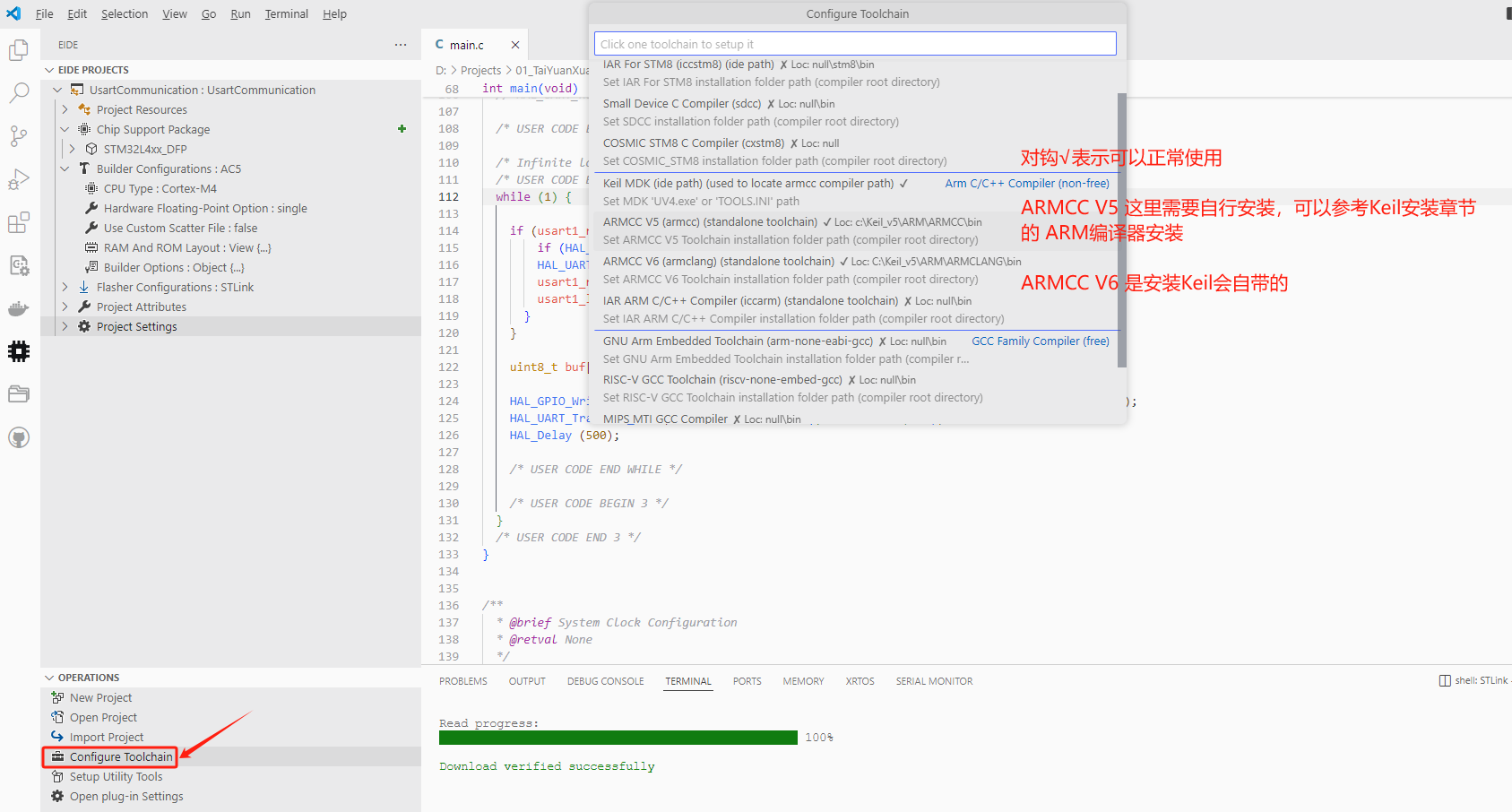This screenshot has width=1512, height=812.
Task: Click the Open plug-in Settings gear icon
Action: 57,796
